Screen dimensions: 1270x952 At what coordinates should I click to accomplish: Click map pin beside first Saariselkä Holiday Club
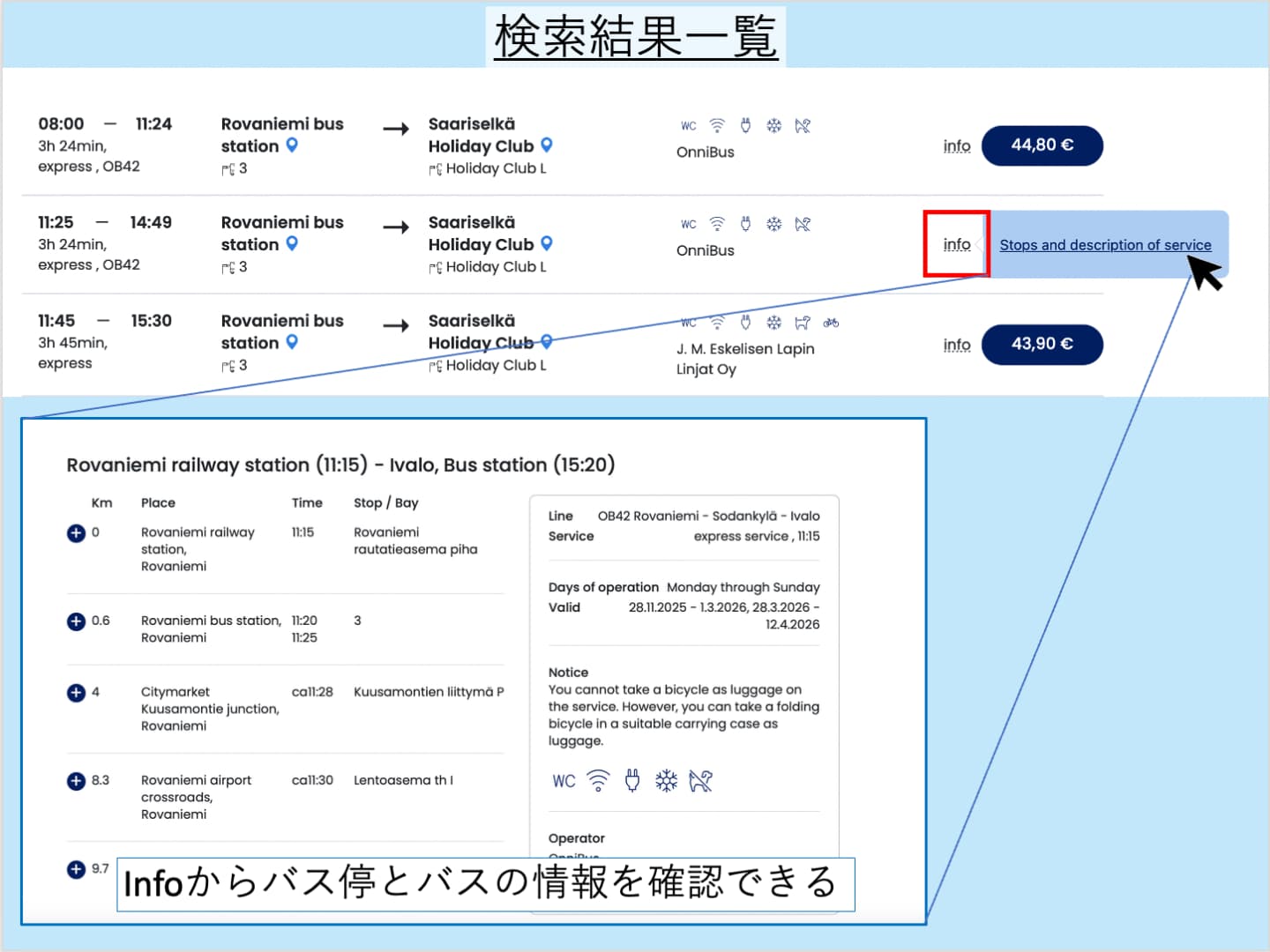click(547, 145)
